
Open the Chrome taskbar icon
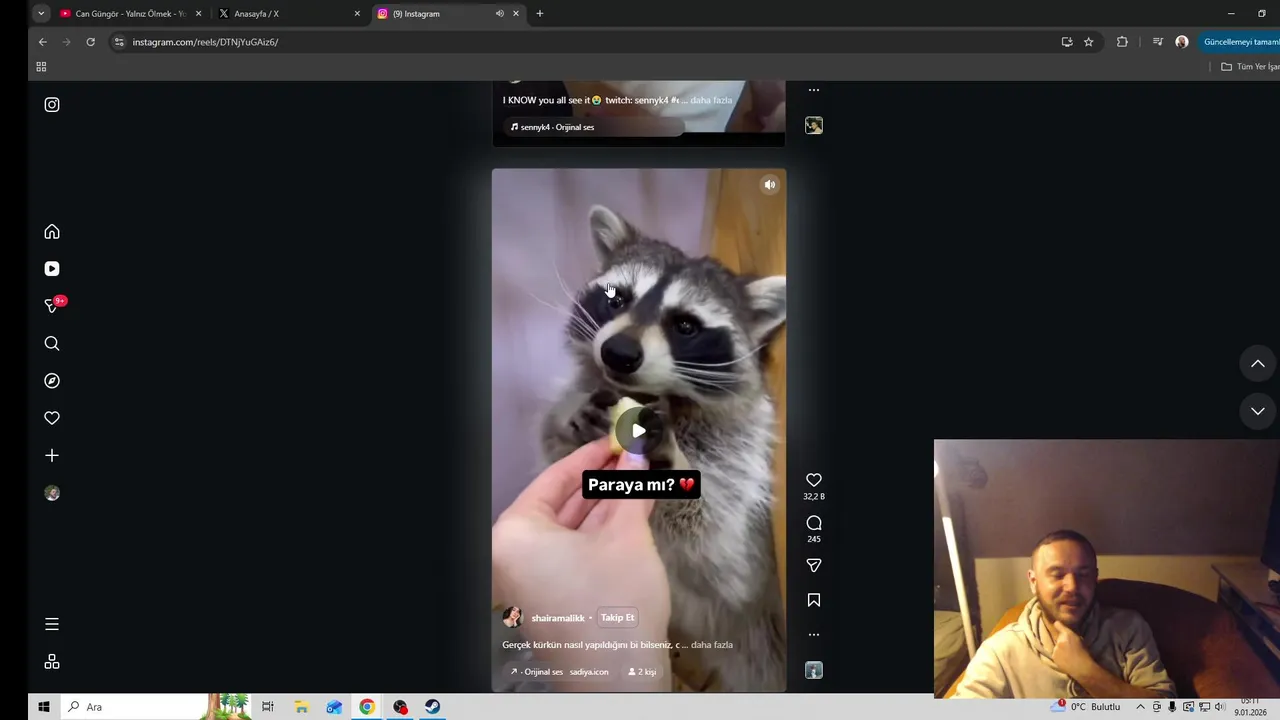367,707
